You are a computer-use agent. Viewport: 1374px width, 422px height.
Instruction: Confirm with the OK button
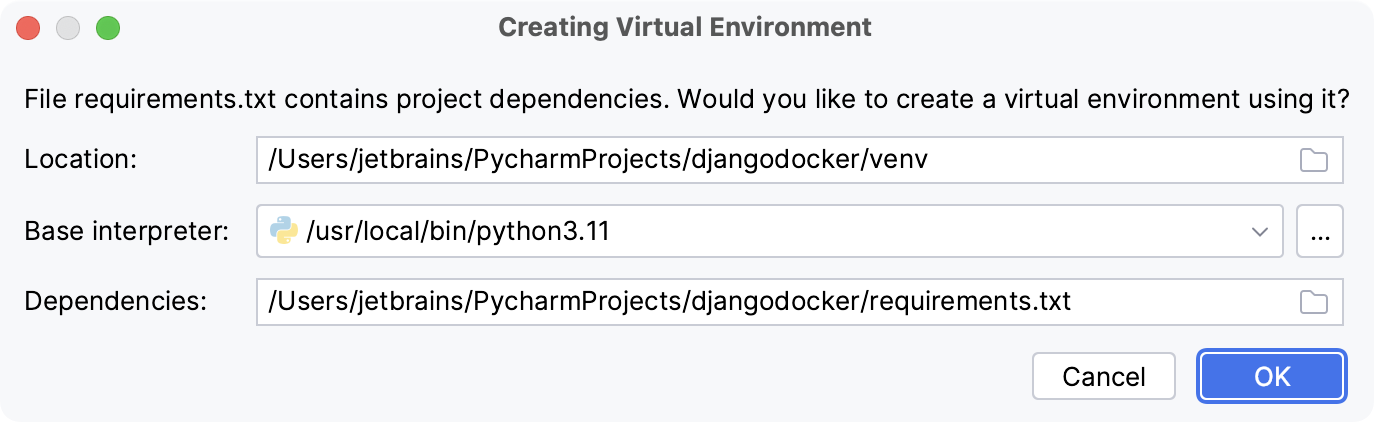coord(1272,377)
